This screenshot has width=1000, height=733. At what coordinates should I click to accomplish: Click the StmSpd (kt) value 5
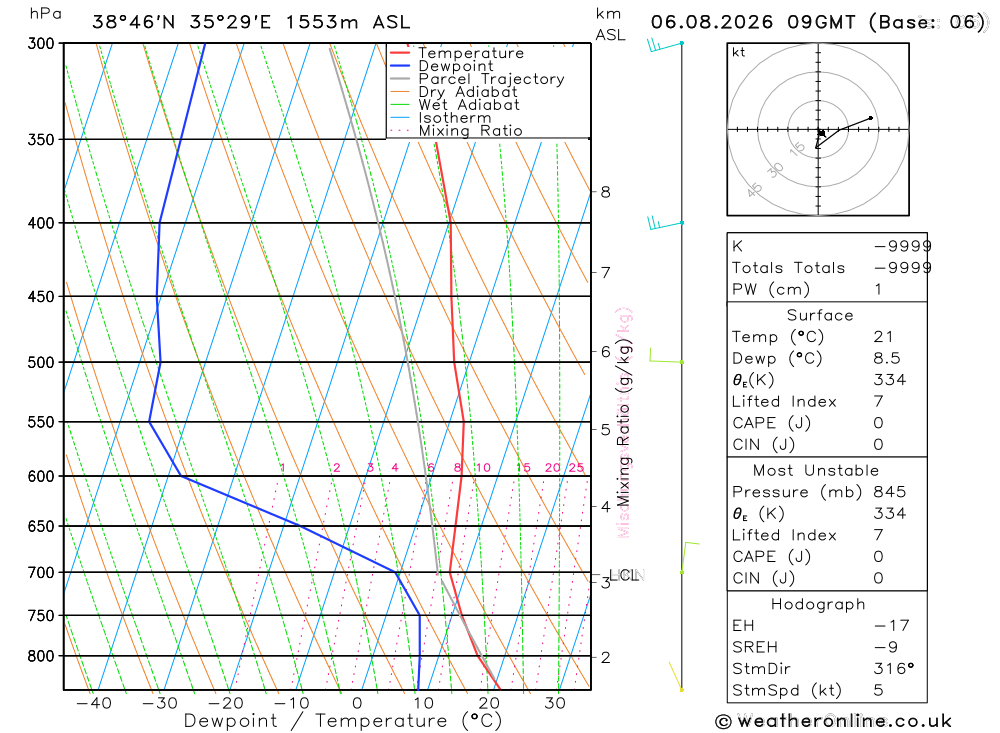pos(879,690)
